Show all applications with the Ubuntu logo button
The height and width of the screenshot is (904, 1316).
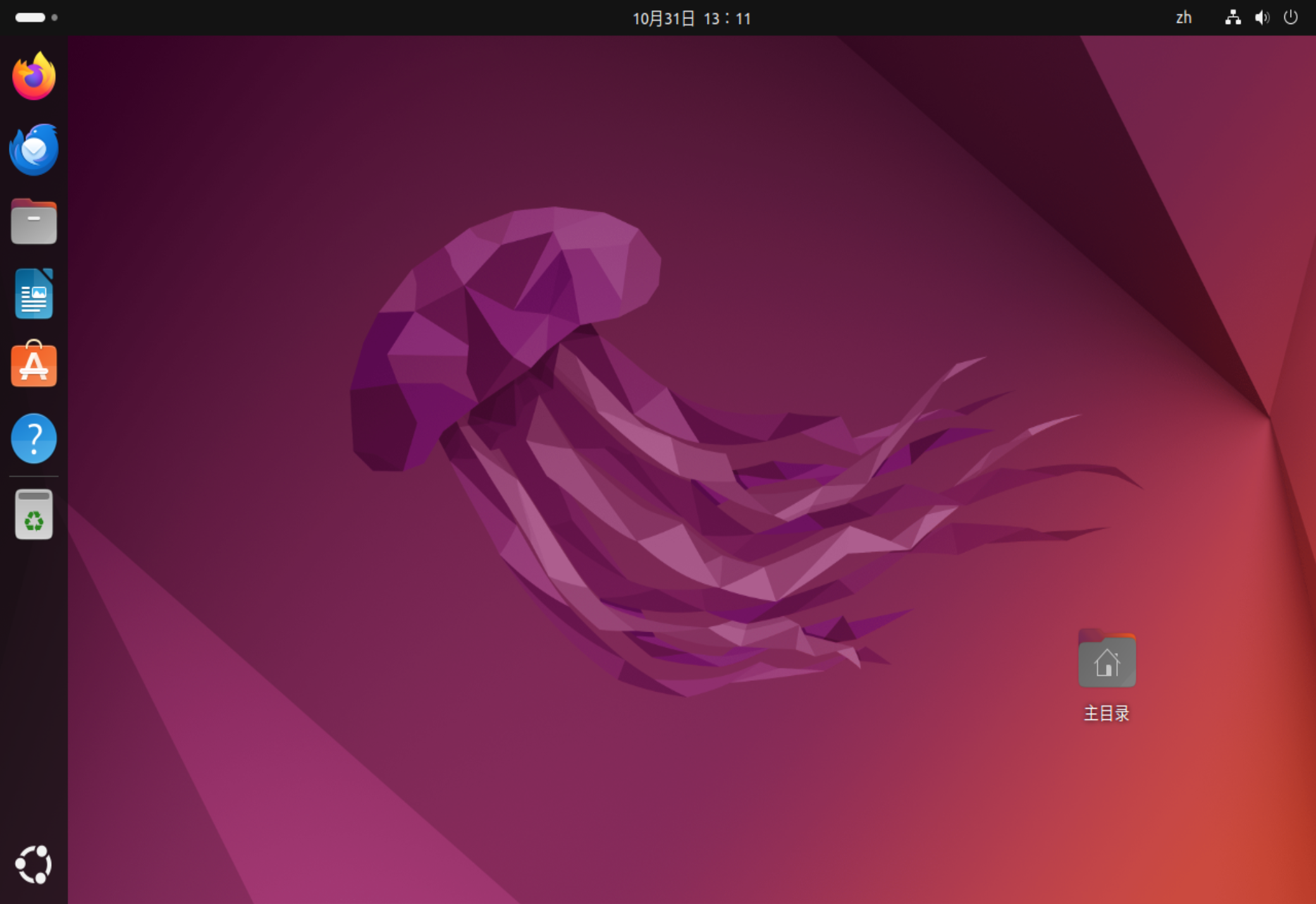(34, 864)
